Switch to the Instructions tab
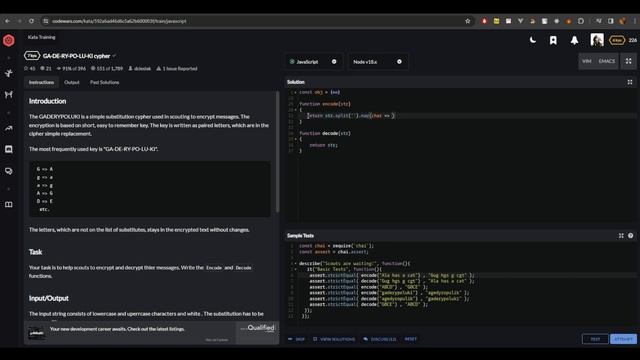The width and height of the screenshot is (640, 360). pyautogui.click(x=41, y=82)
